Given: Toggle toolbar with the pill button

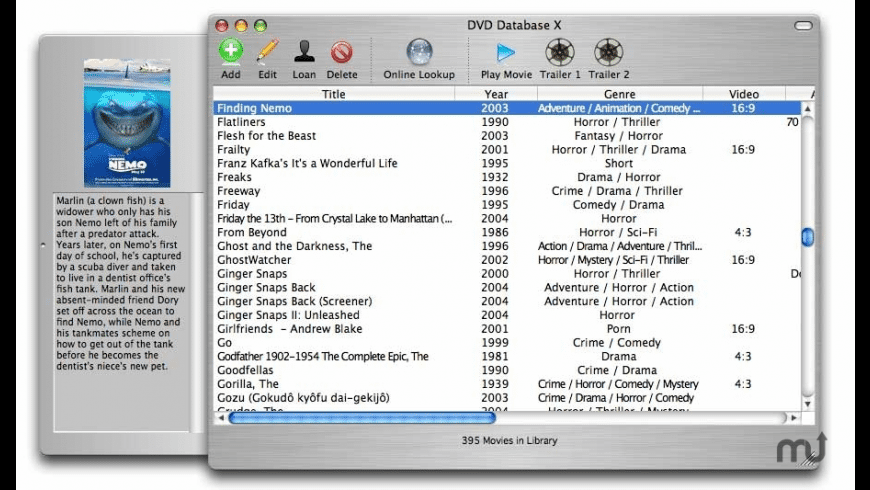Looking at the screenshot, I should (803, 26).
